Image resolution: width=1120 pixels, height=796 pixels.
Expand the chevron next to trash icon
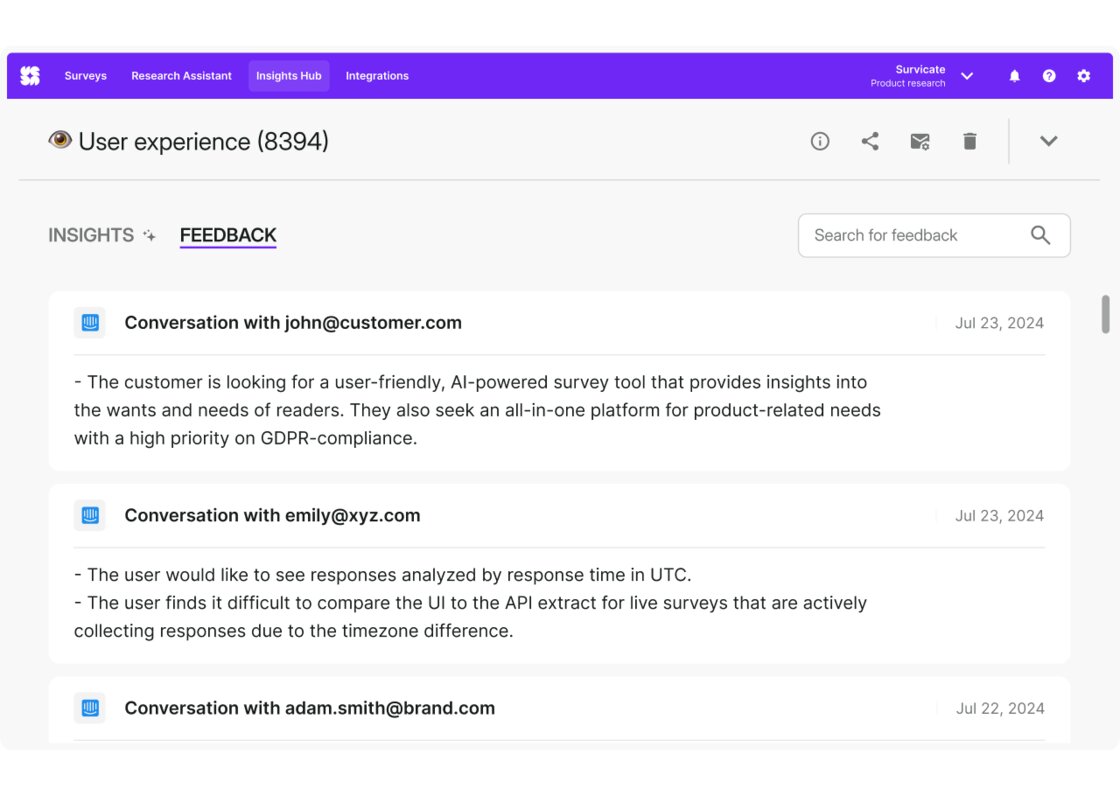1048,141
